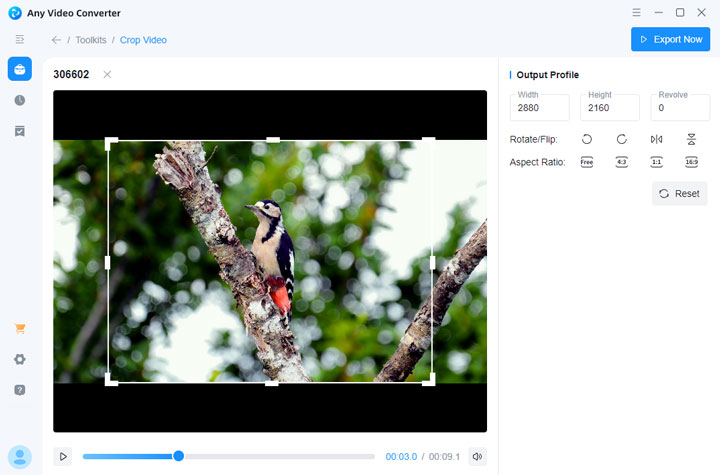Collapse the sidebar with the menu toggle icon
The width and height of the screenshot is (720, 475).
coord(20,40)
